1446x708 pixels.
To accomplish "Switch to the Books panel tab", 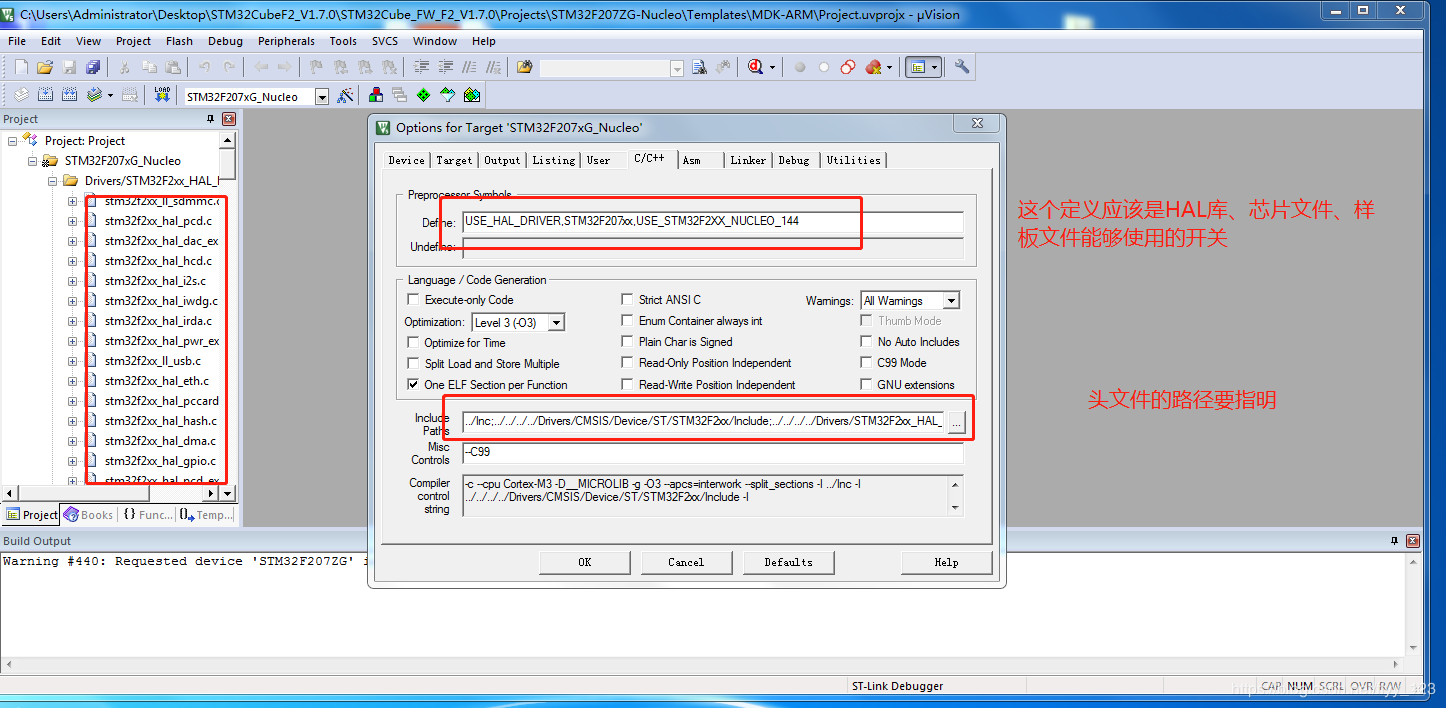I will [90, 515].
